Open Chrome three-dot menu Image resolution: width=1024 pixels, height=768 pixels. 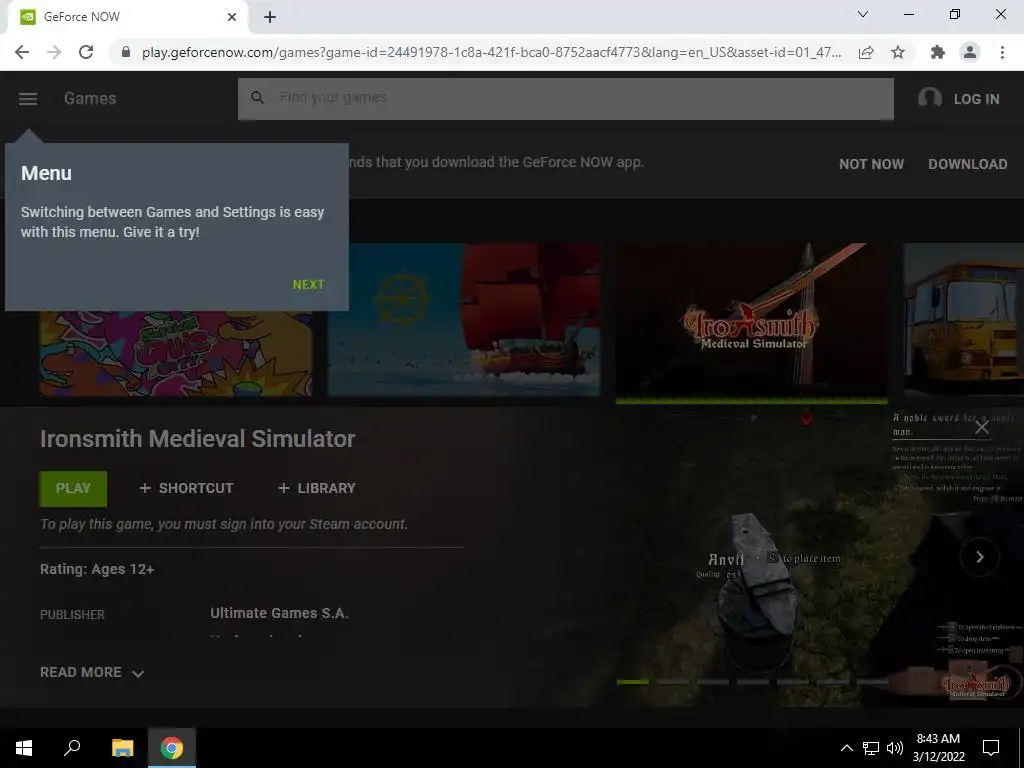point(1002,52)
